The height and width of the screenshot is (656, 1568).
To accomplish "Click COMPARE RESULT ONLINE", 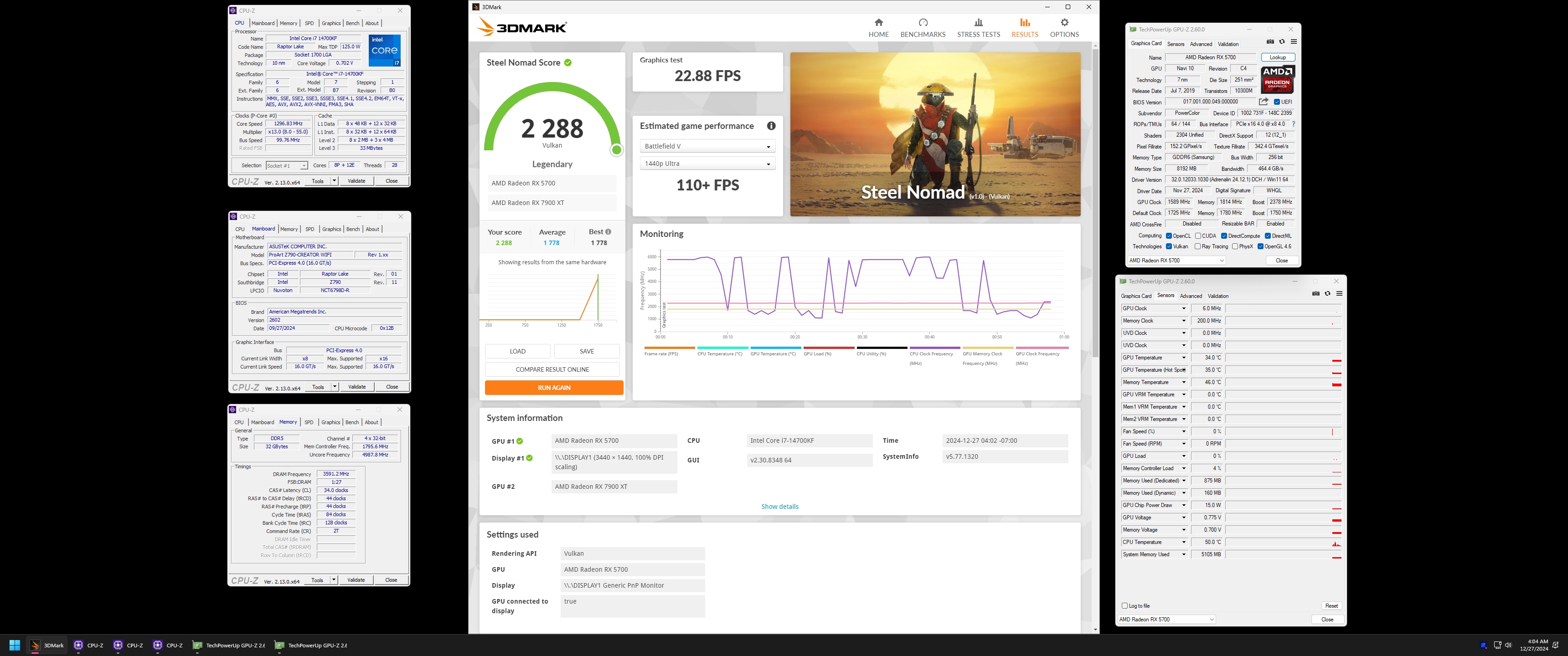I will [x=552, y=369].
